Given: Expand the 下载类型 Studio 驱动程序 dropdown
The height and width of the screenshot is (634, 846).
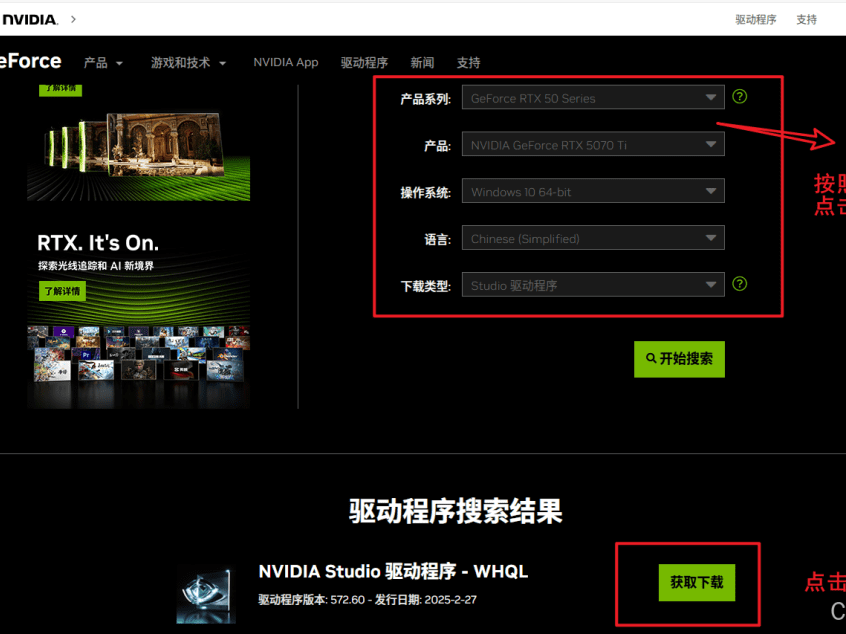Looking at the screenshot, I should point(593,285).
